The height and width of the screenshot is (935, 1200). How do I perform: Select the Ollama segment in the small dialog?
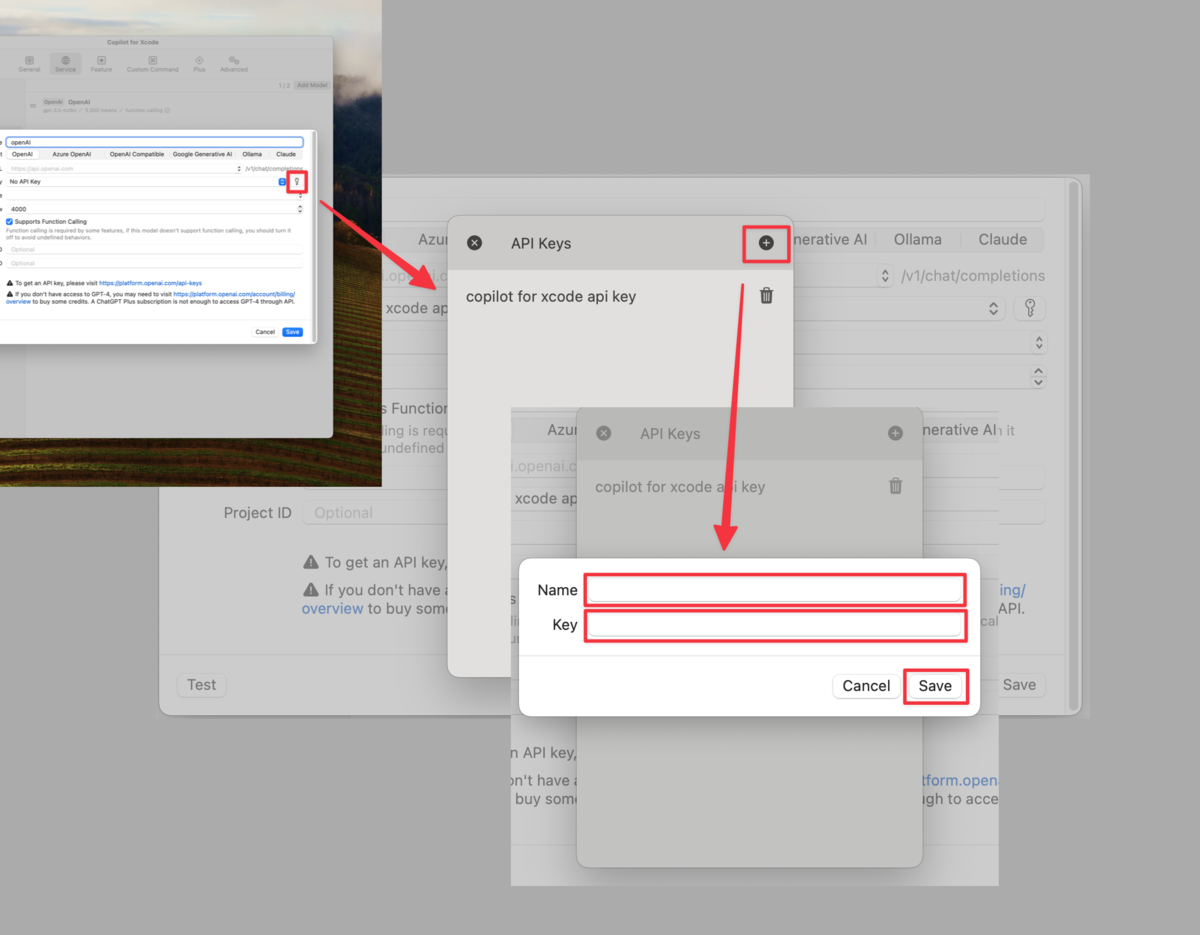(x=252, y=154)
